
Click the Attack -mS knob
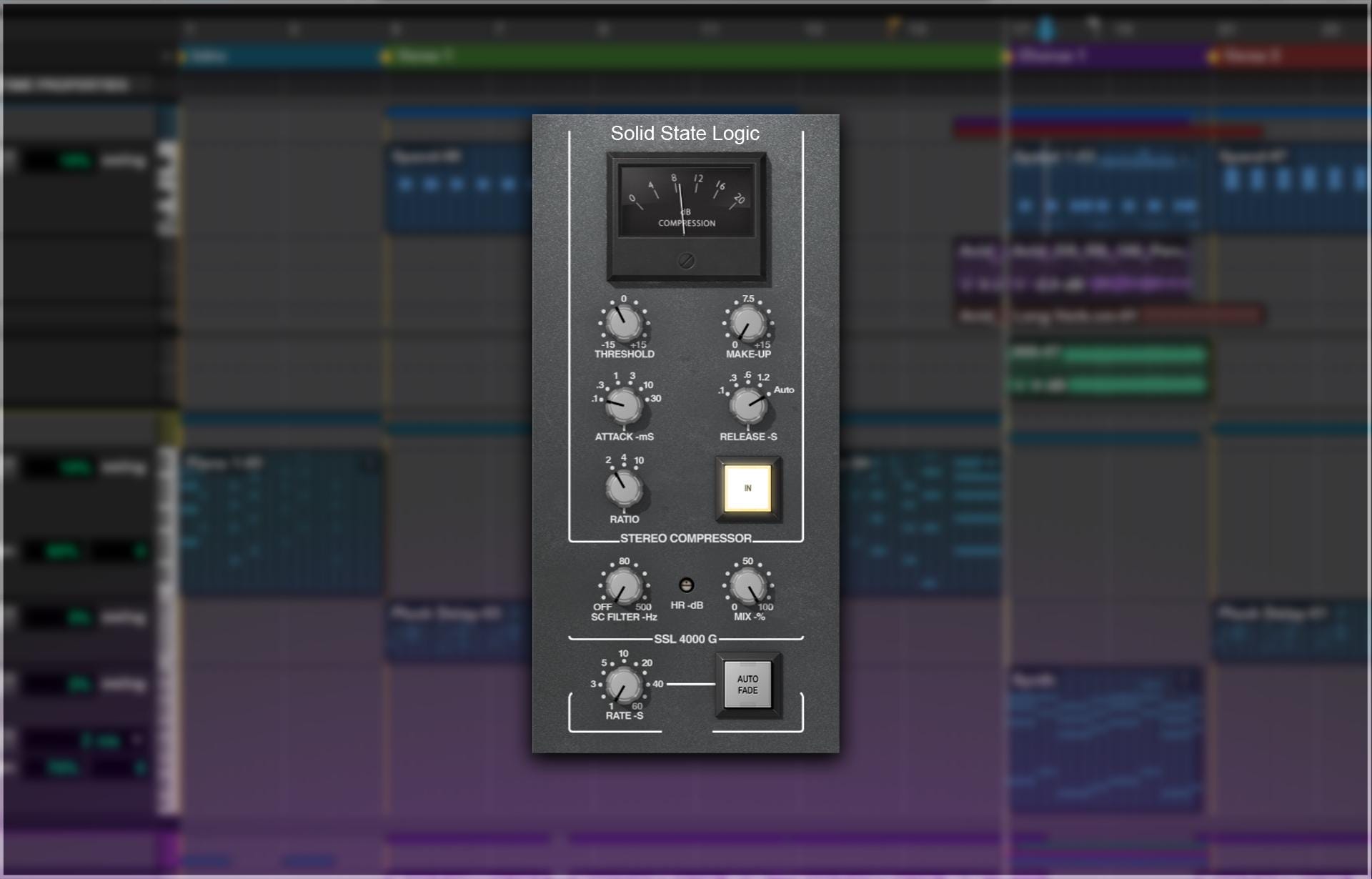[x=624, y=405]
